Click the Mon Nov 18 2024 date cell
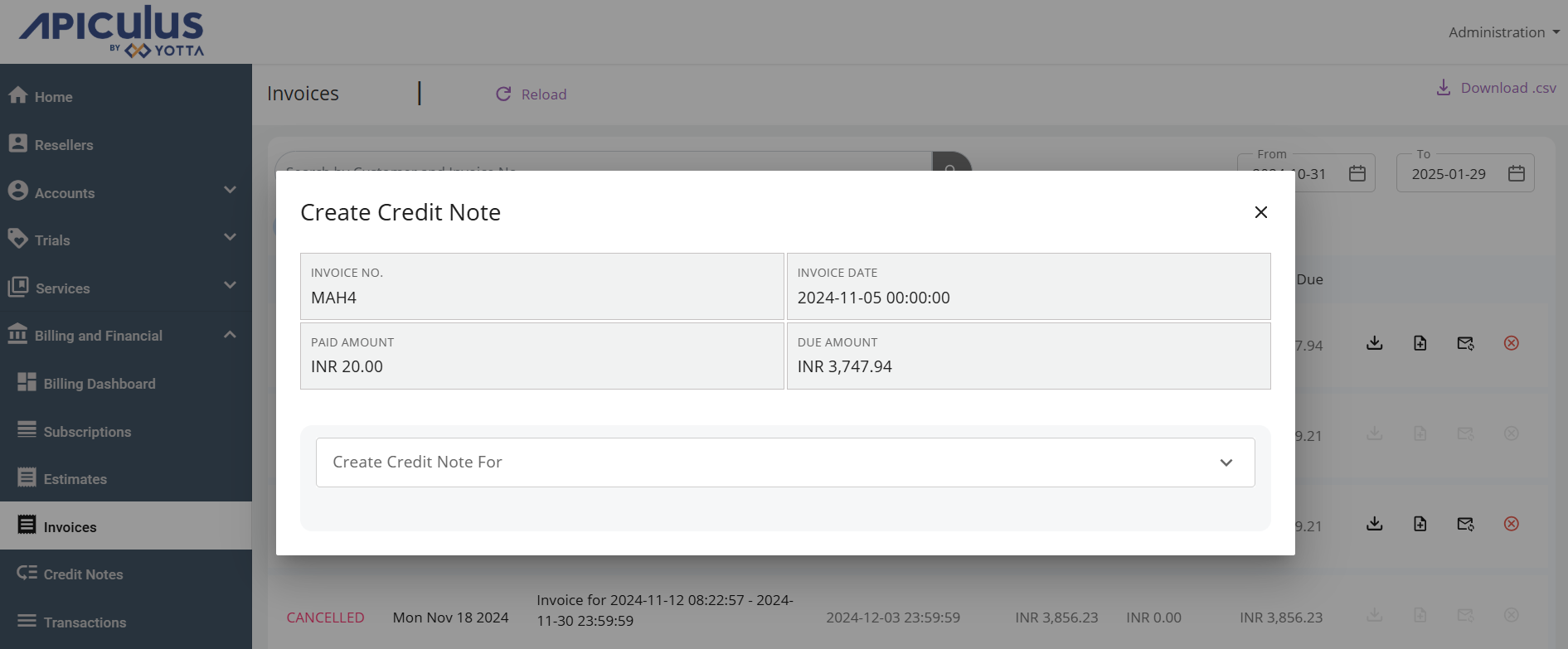This screenshot has height=649, width=1568. pos(450,618)
